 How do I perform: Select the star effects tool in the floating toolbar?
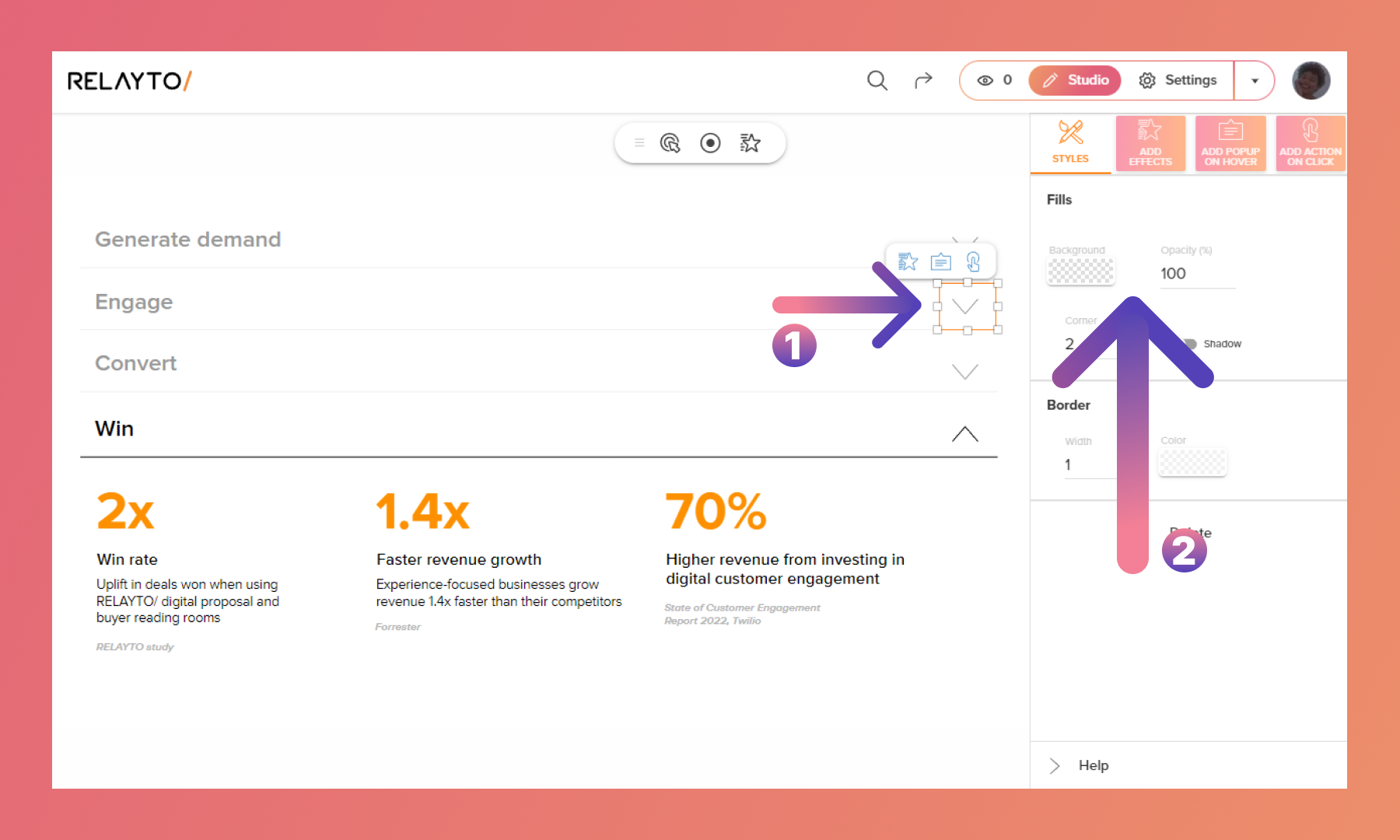[x=751, y=143]
